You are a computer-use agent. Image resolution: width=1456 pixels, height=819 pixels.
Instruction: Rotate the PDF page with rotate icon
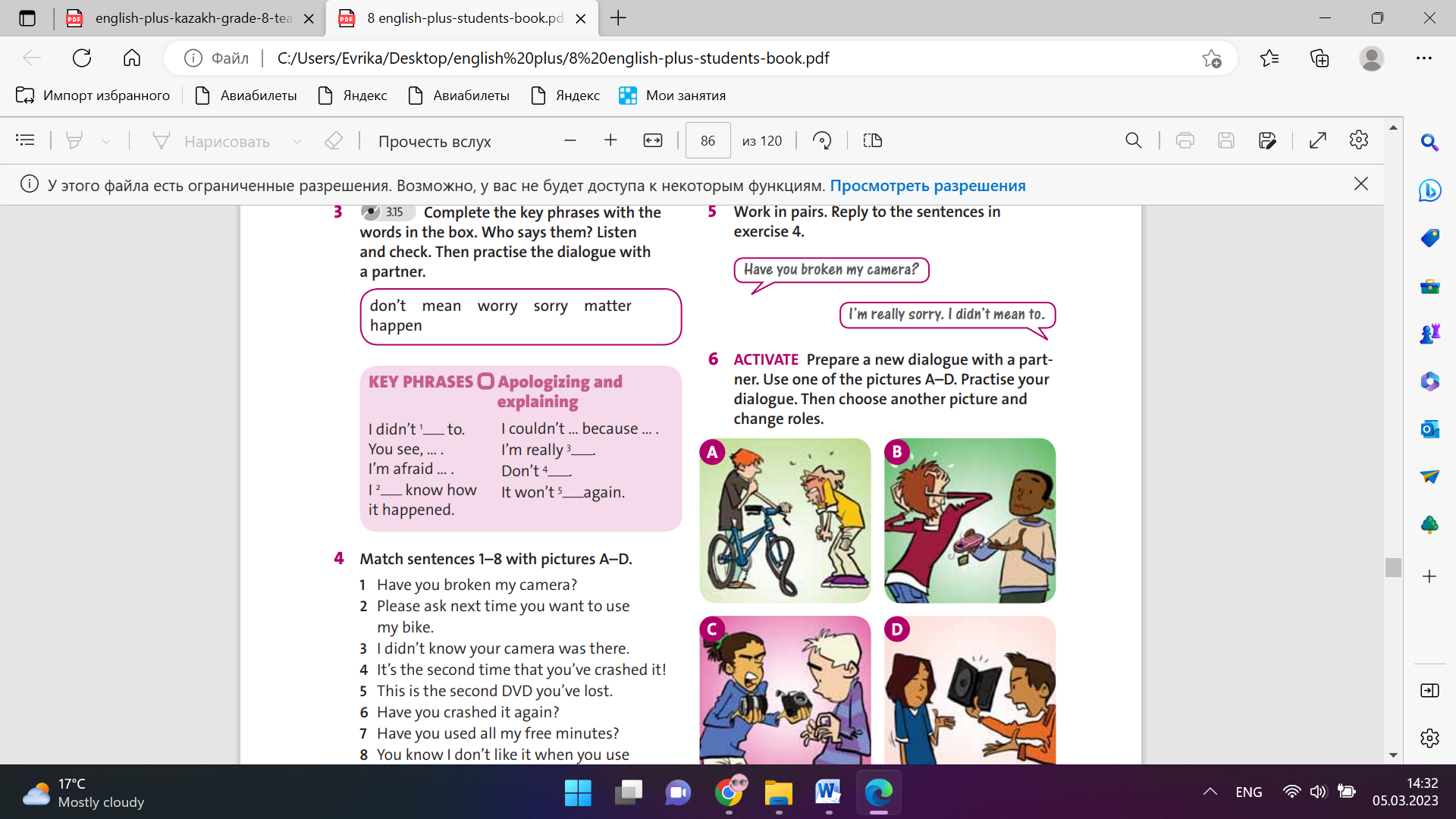pyautogui.click(x=822, y=140)
